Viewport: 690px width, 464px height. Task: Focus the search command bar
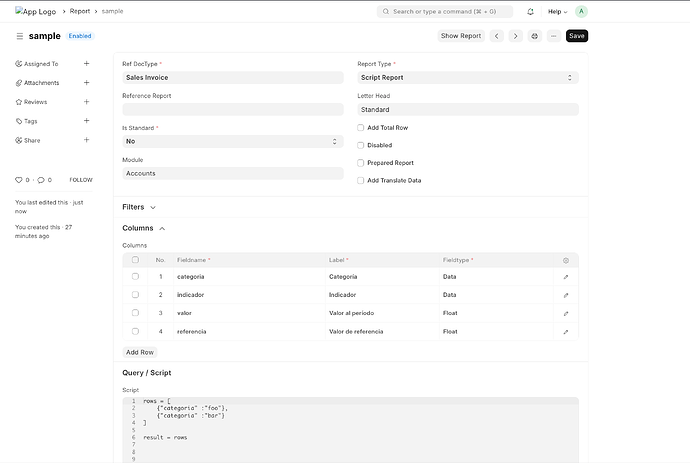click(x=445, y=11)
